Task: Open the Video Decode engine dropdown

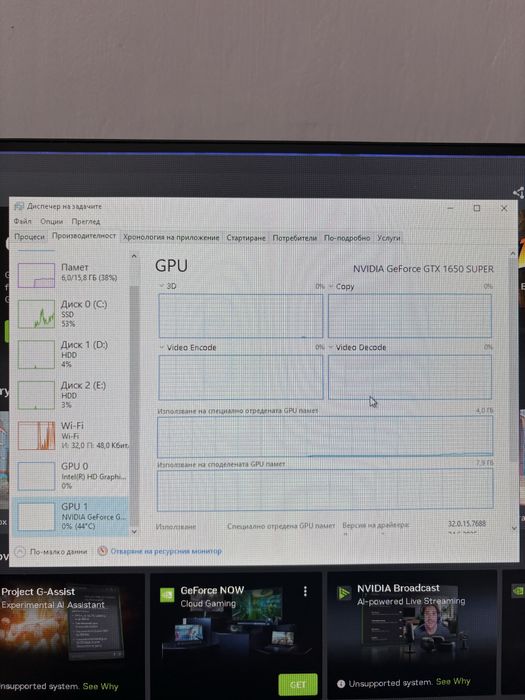Action: tap(331, 347)
